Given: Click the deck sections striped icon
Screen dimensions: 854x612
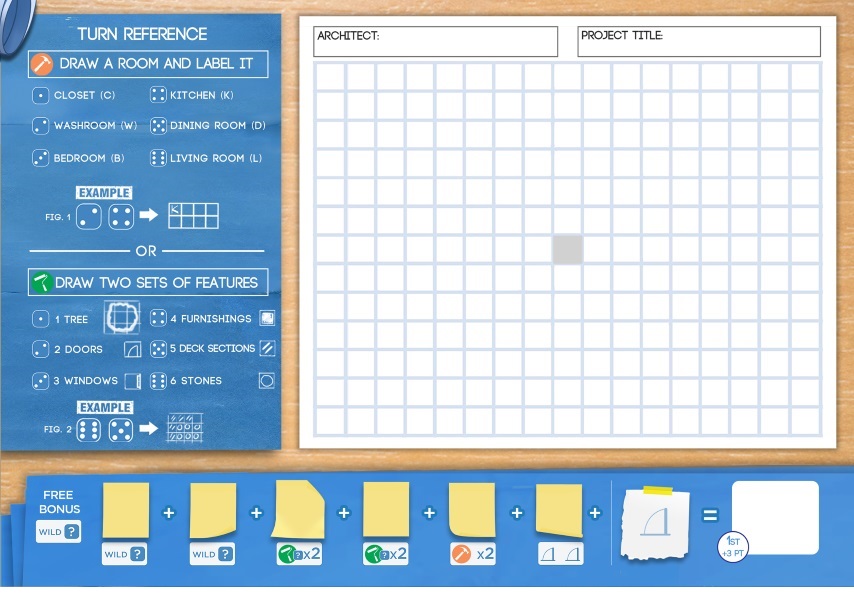Looking at the screenshot, I should coord(267,349).
